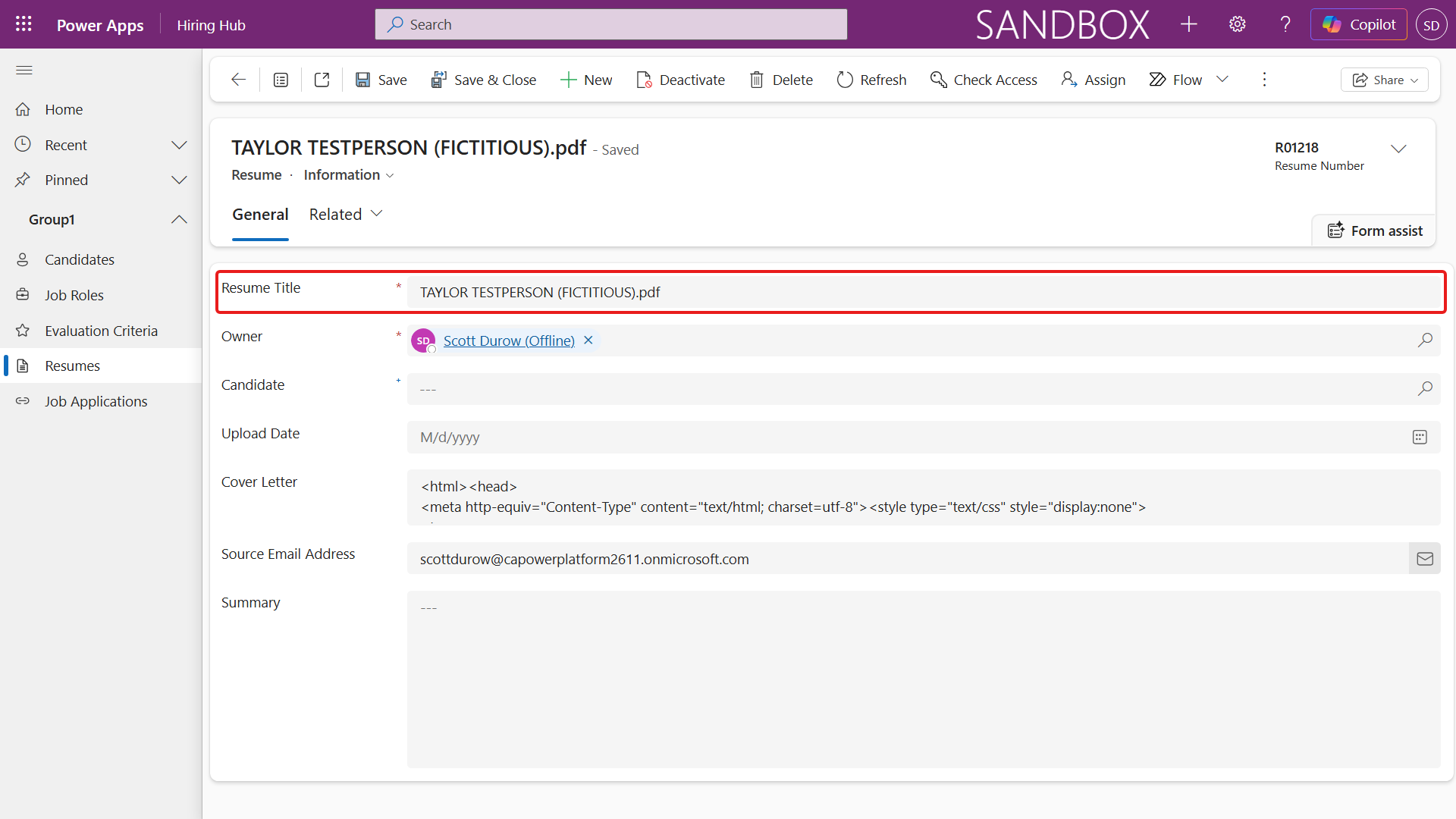The height and width of the screenshot is (819, 1456).
Task: Click the Check Access key icon
Action: (938, 80)
